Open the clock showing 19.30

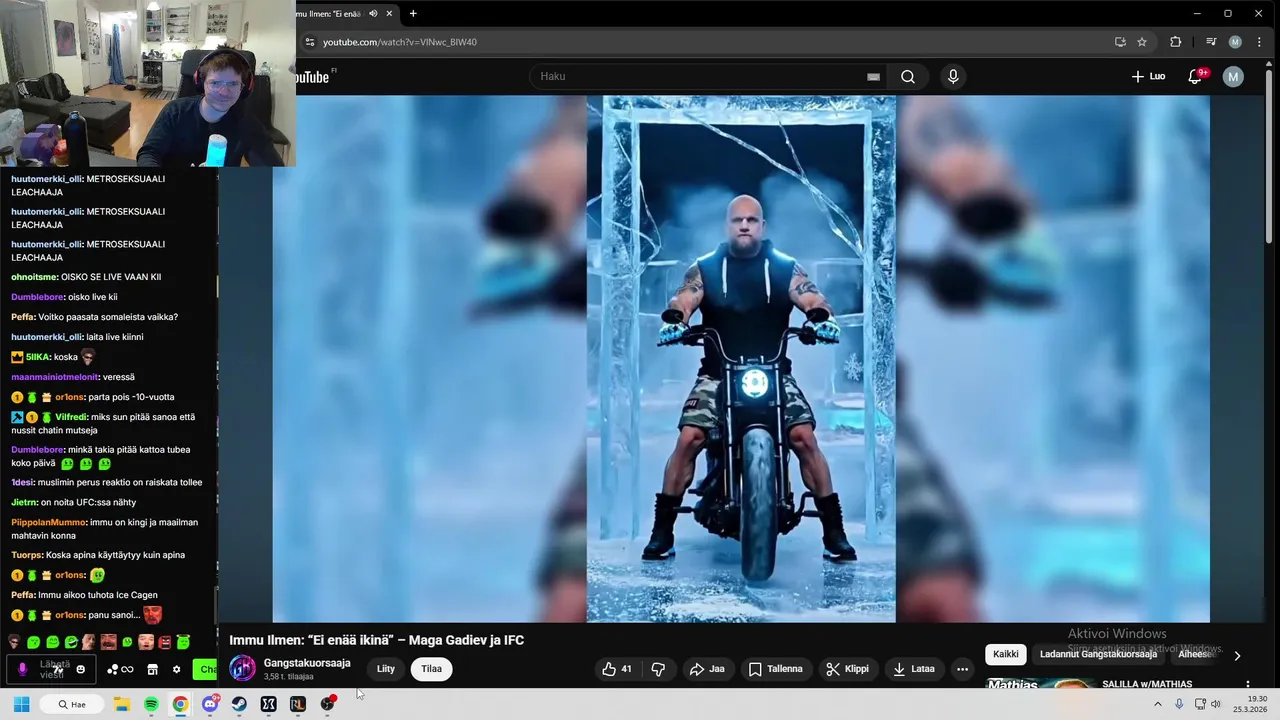[1250, 704]
